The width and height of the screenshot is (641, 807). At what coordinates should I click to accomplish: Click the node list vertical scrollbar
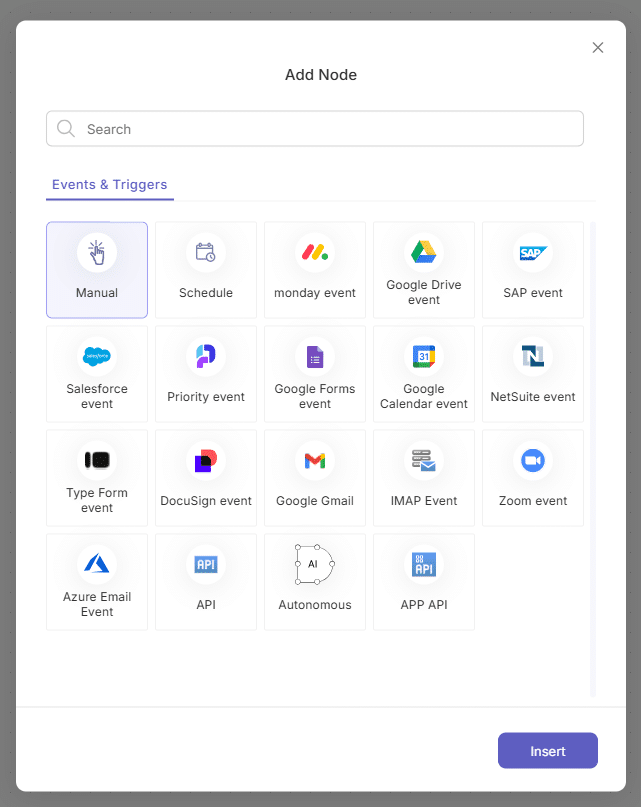click(593, 459)
